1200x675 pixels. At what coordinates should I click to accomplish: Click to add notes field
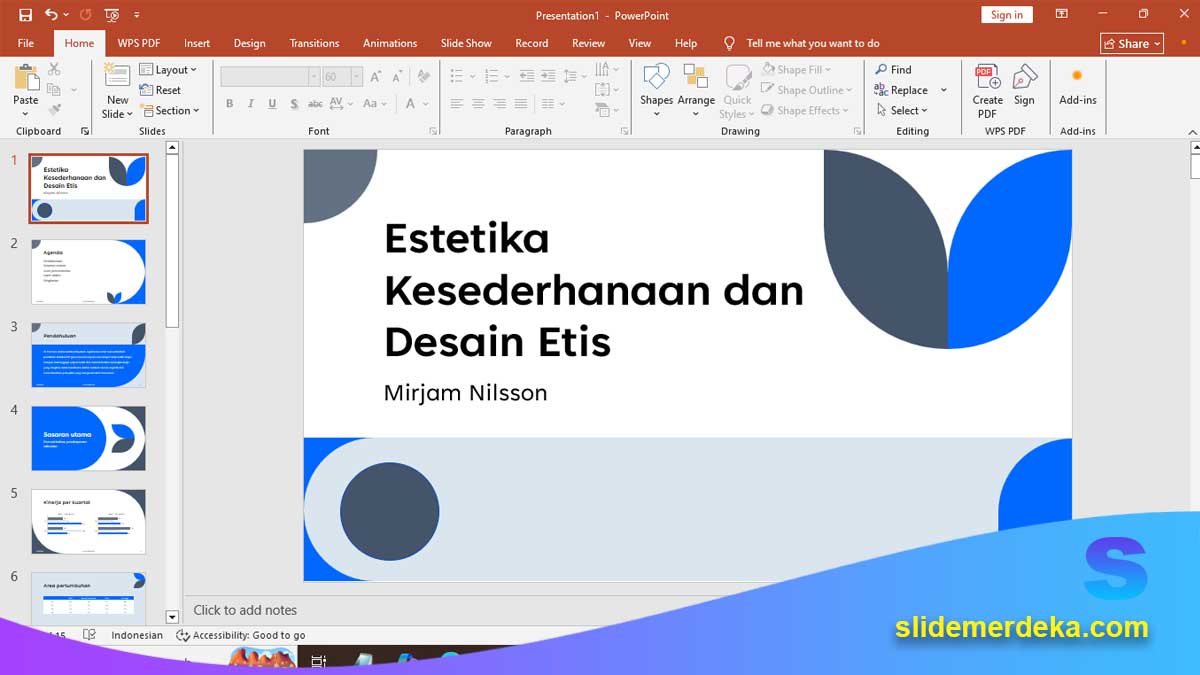tap(245, 610)
